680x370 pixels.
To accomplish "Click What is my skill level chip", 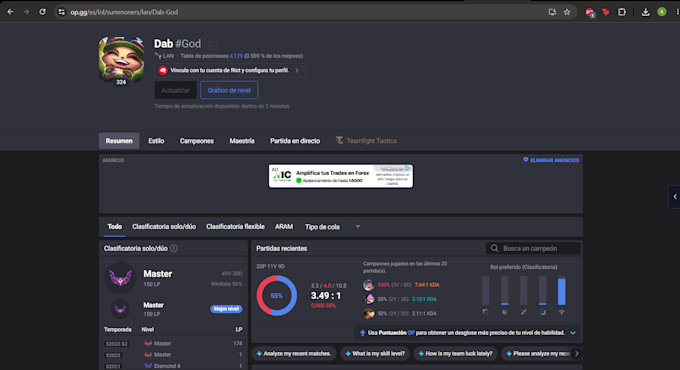I will pos(375,354).
